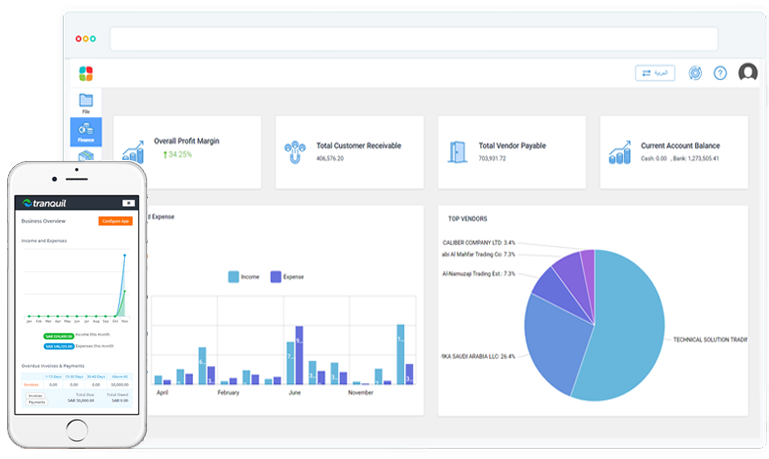Click the circular target icon near help
The height and width of the screenshot is (459, 769).
pyautogui.click(x=696, y=74)
